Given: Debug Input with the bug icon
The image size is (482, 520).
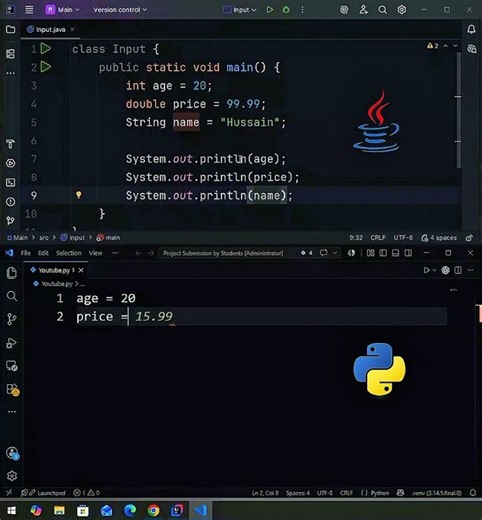Looking at the screenshot, I should pyautogui.click(x=286, y=10).
